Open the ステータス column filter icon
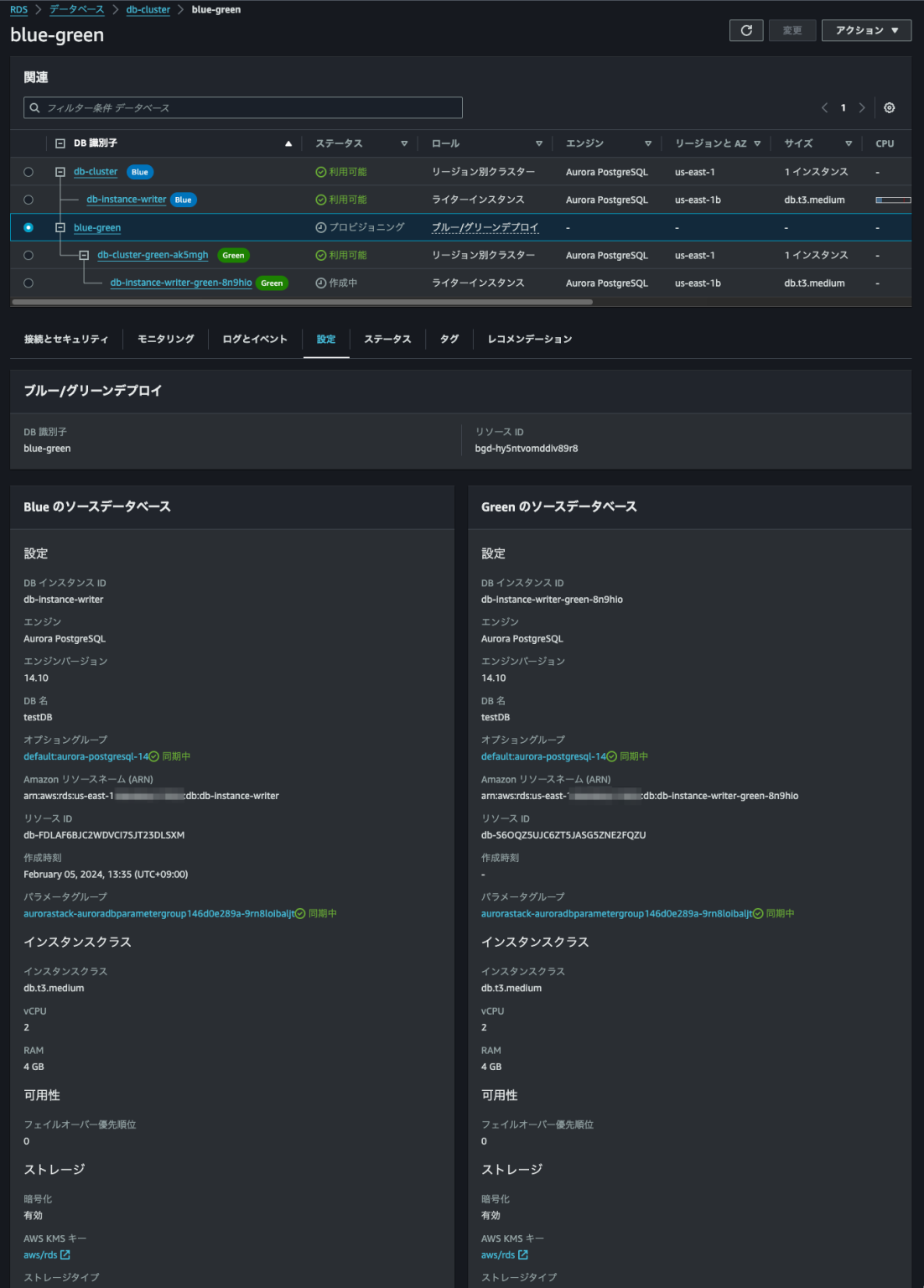Image resolution: width=924 pixels, height=1288 pixels. (403, 143)
